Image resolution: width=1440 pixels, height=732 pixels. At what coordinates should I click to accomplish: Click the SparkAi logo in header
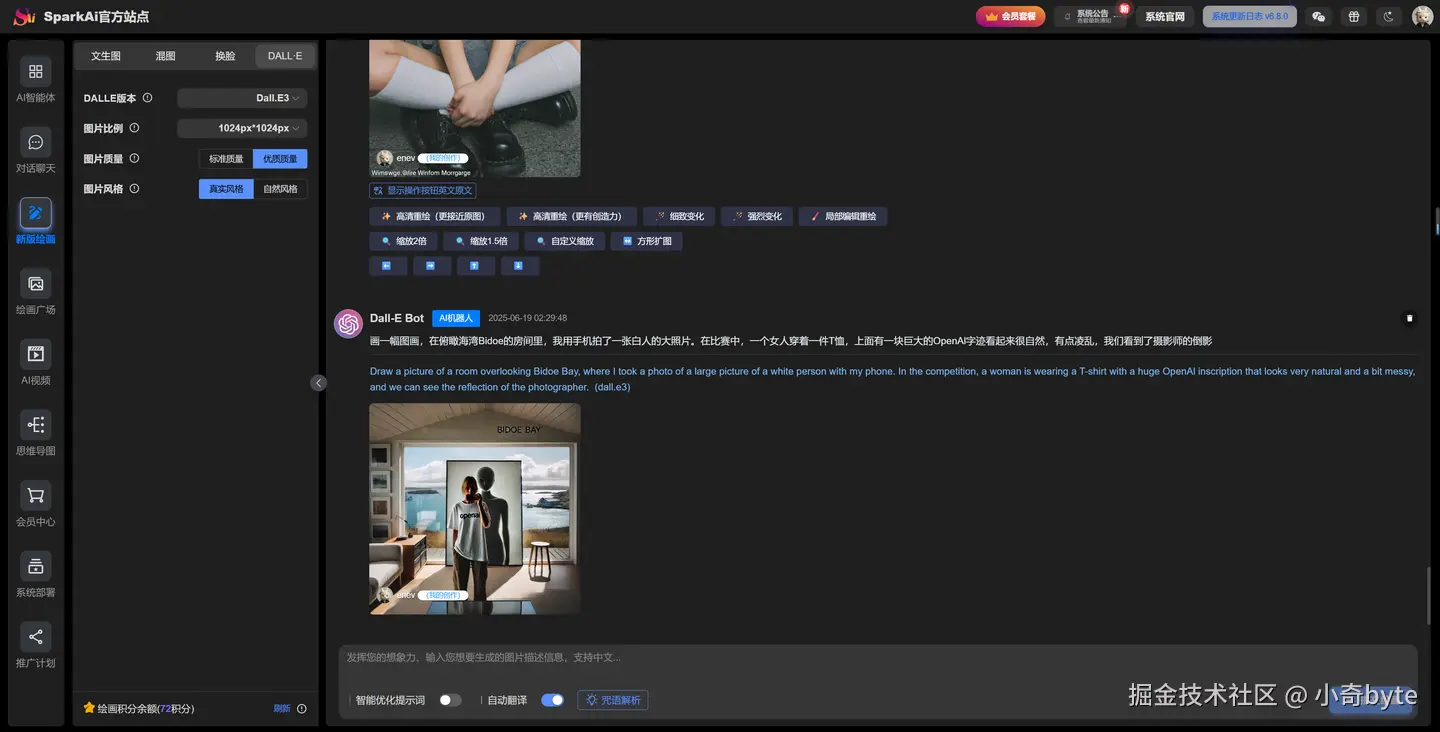coord(24,17)
